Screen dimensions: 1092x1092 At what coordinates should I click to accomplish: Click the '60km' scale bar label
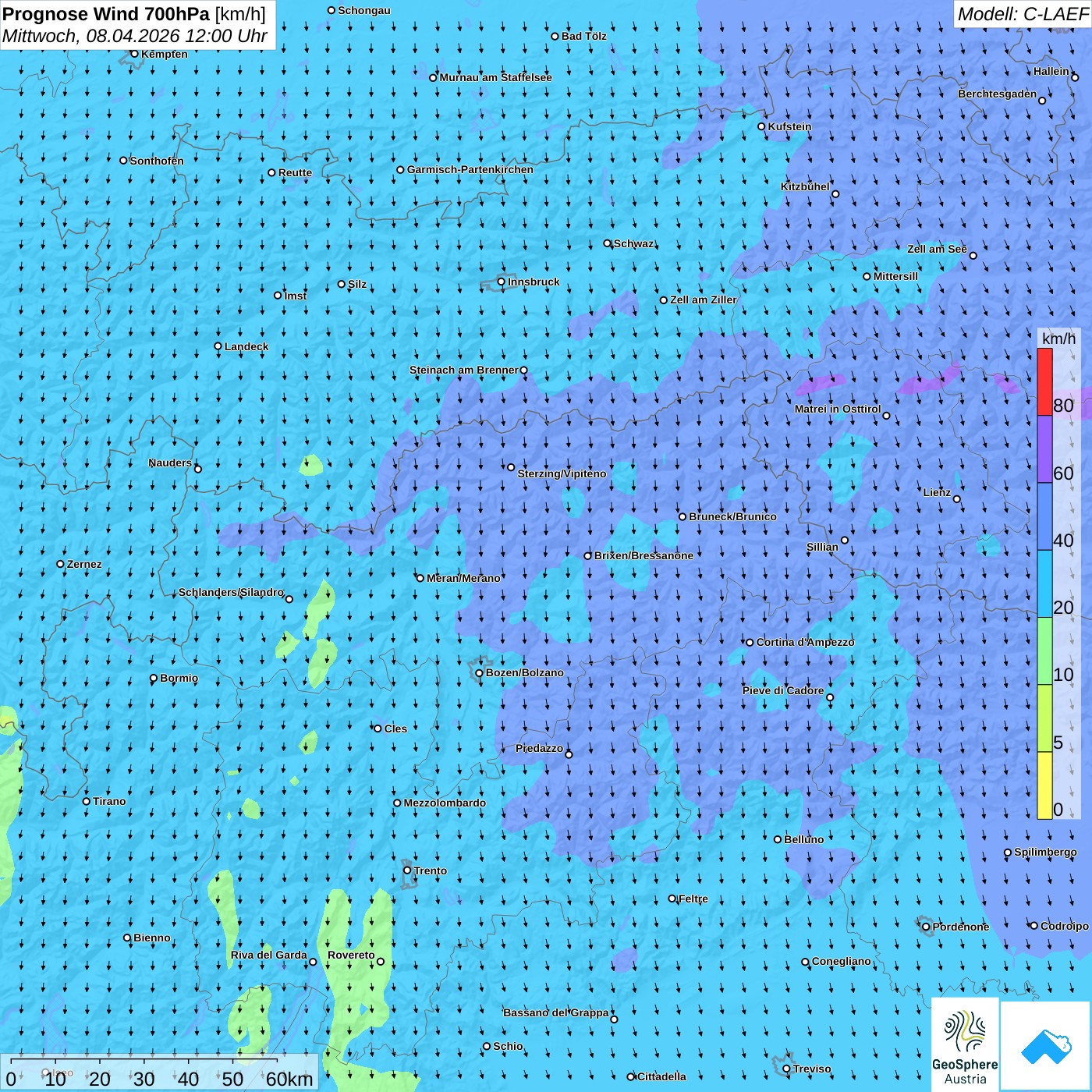coord(289,1079)
